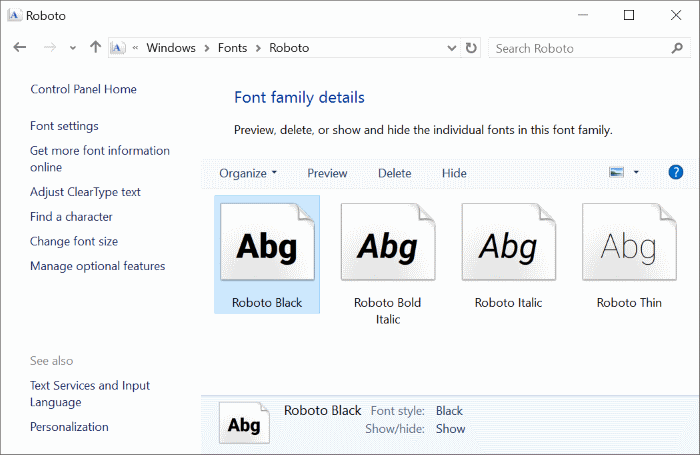700x455 pixels.
Task: Open the recent locations dropdown arrow
Action: (73, 48)
